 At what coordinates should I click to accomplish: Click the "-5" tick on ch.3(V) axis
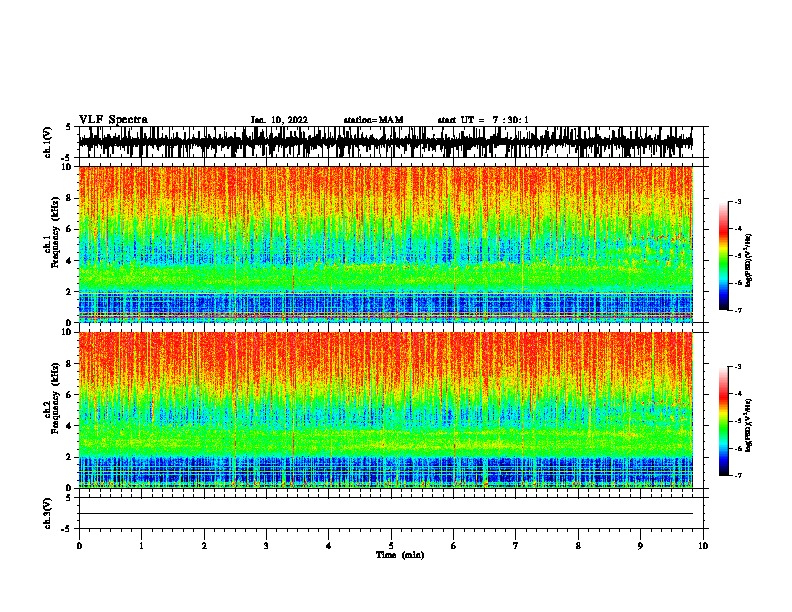point(67,529)
